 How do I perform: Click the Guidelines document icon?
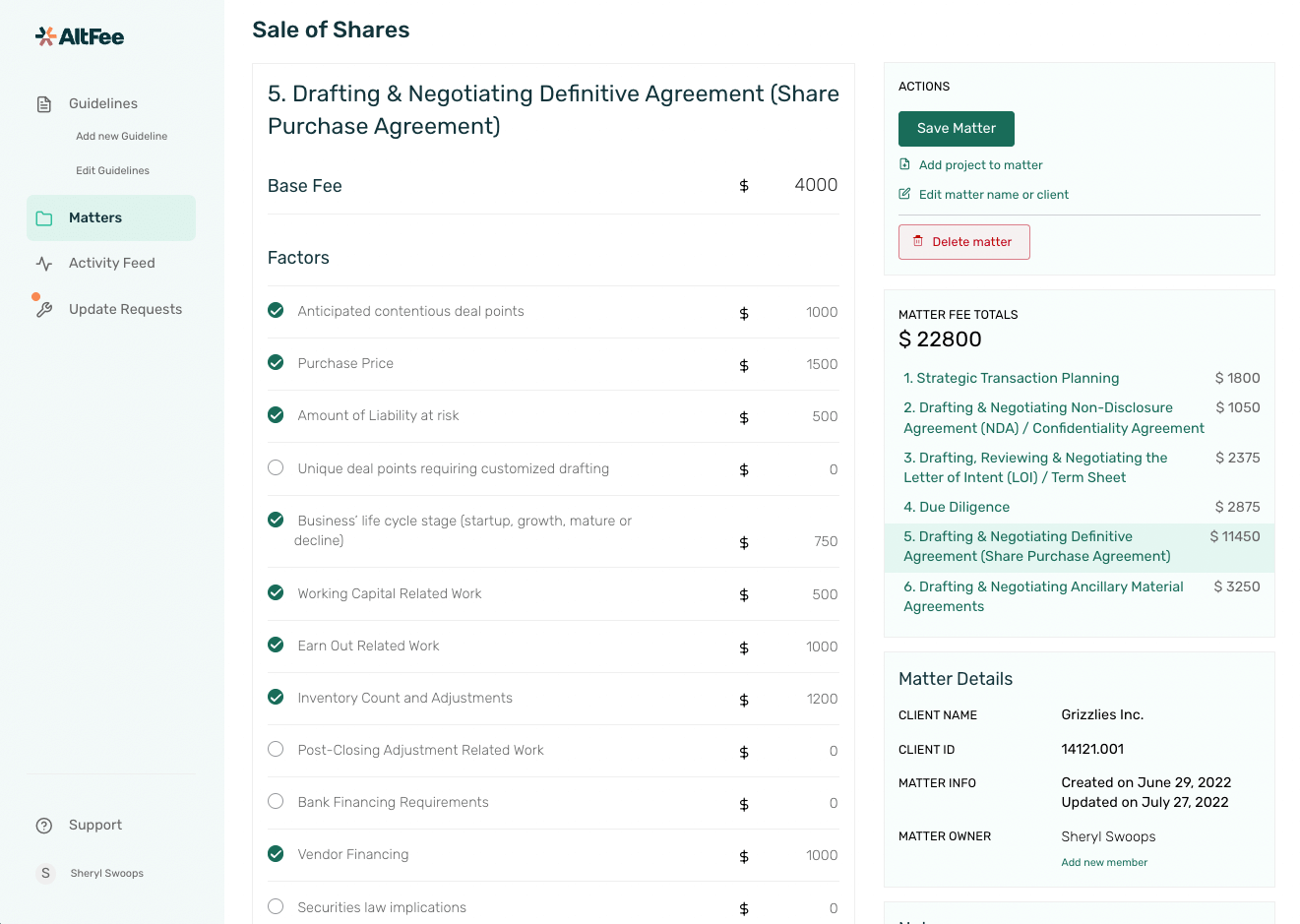44,104
